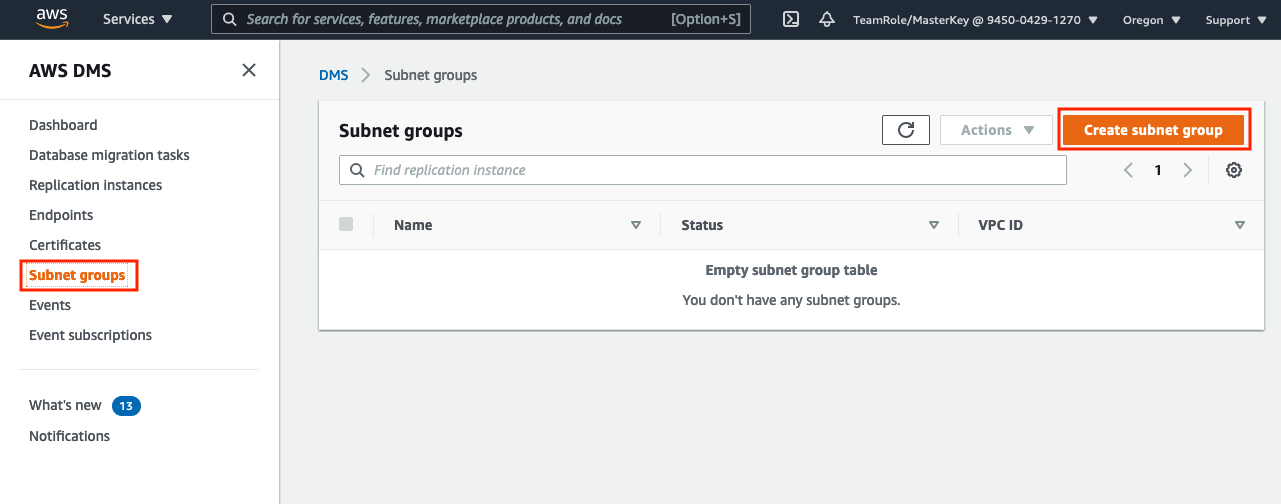1281x504 pixels.
Task: Click Create subnet group button
Action: point(1153,130)
